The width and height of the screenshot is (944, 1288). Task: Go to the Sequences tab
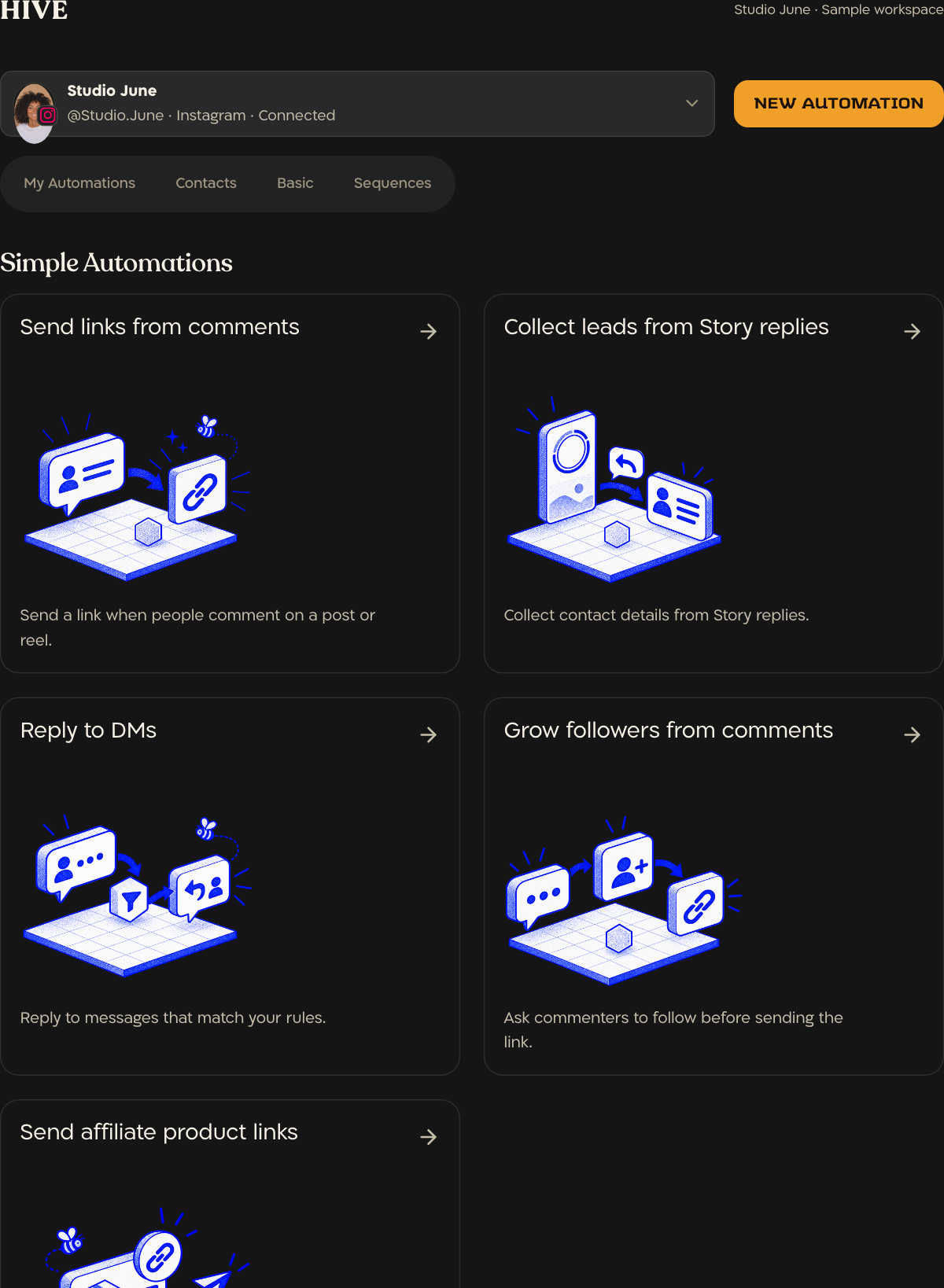pyautogui.click(x=393, y=183)
